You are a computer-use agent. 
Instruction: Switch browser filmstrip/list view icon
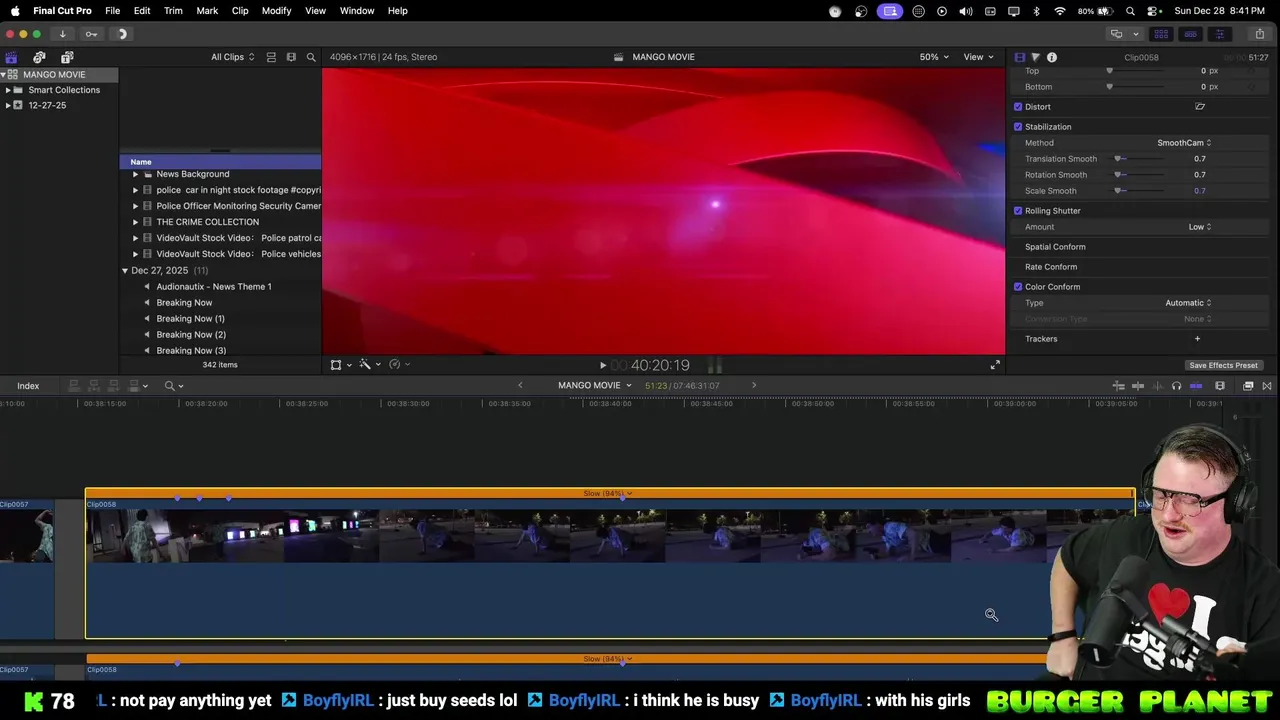click(x=291, y=57)
